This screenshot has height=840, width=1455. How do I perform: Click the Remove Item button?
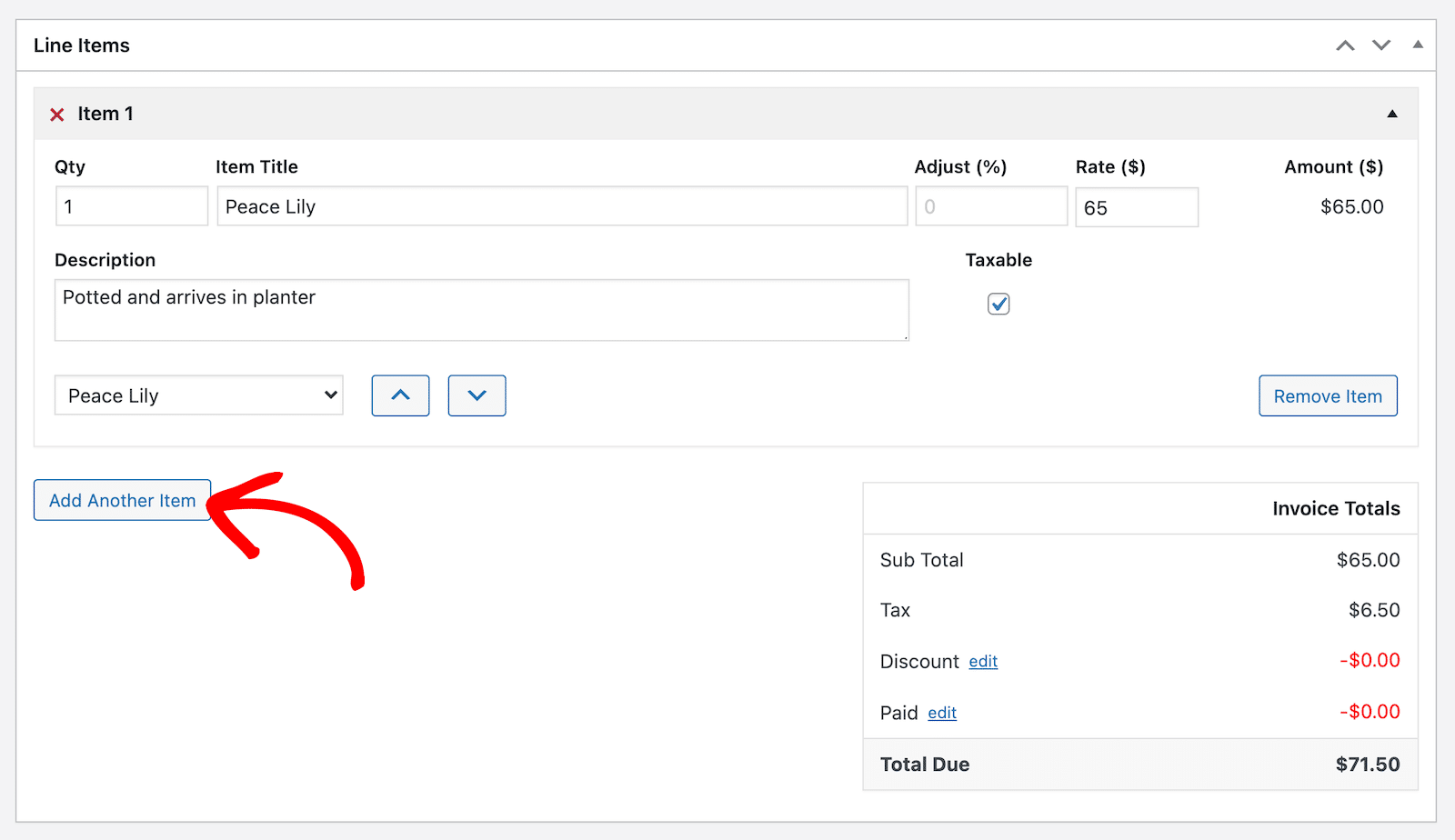point(1328,395)
